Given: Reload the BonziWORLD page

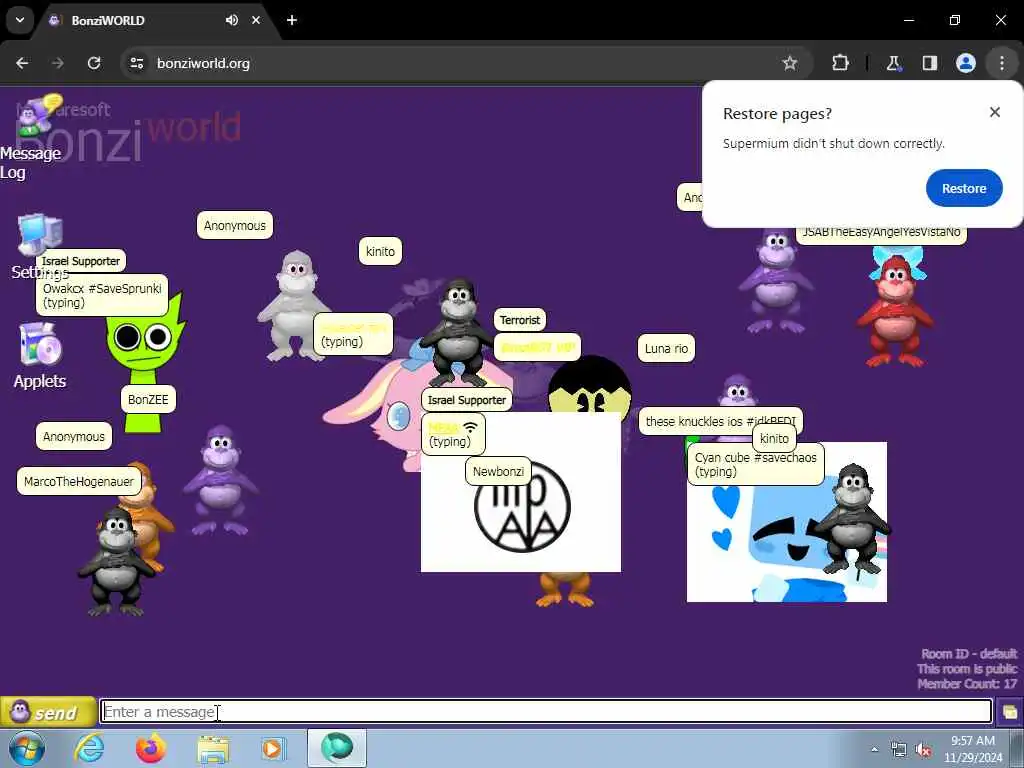Looking at the screenshot, I should pyautogui.click(x=94, y=63).
